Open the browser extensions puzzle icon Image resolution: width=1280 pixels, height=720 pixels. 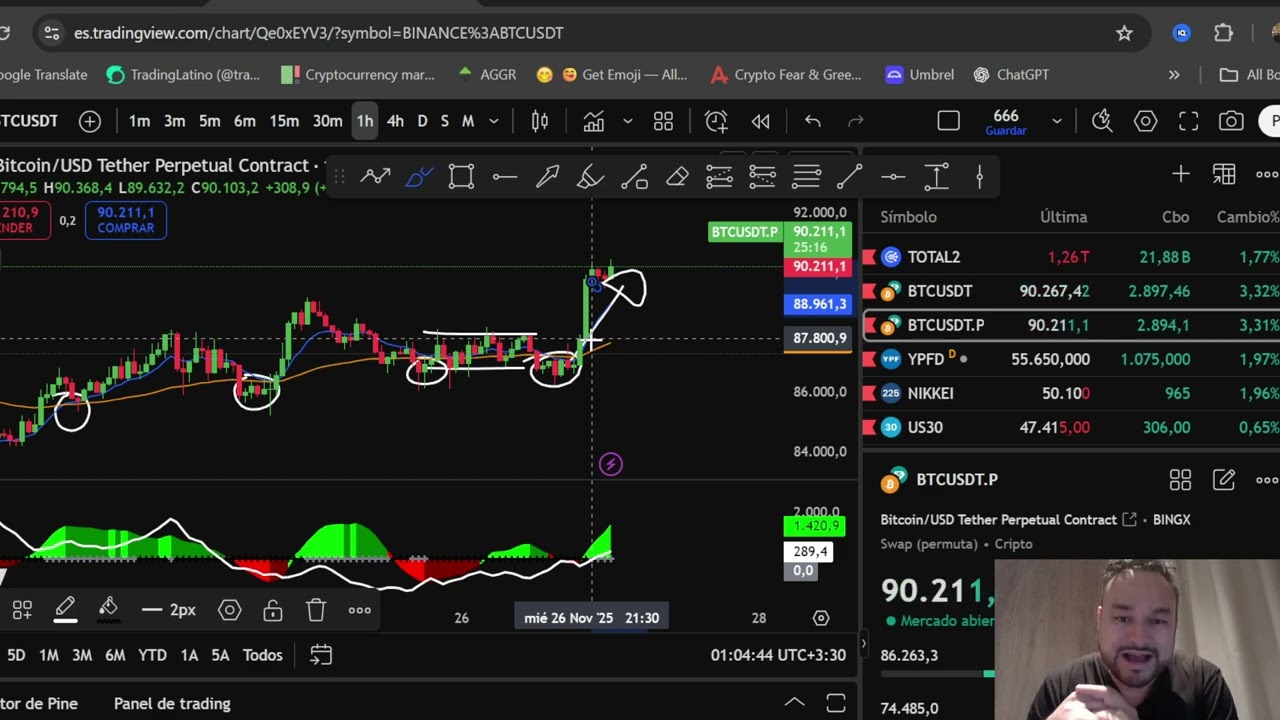(1223, 33)
